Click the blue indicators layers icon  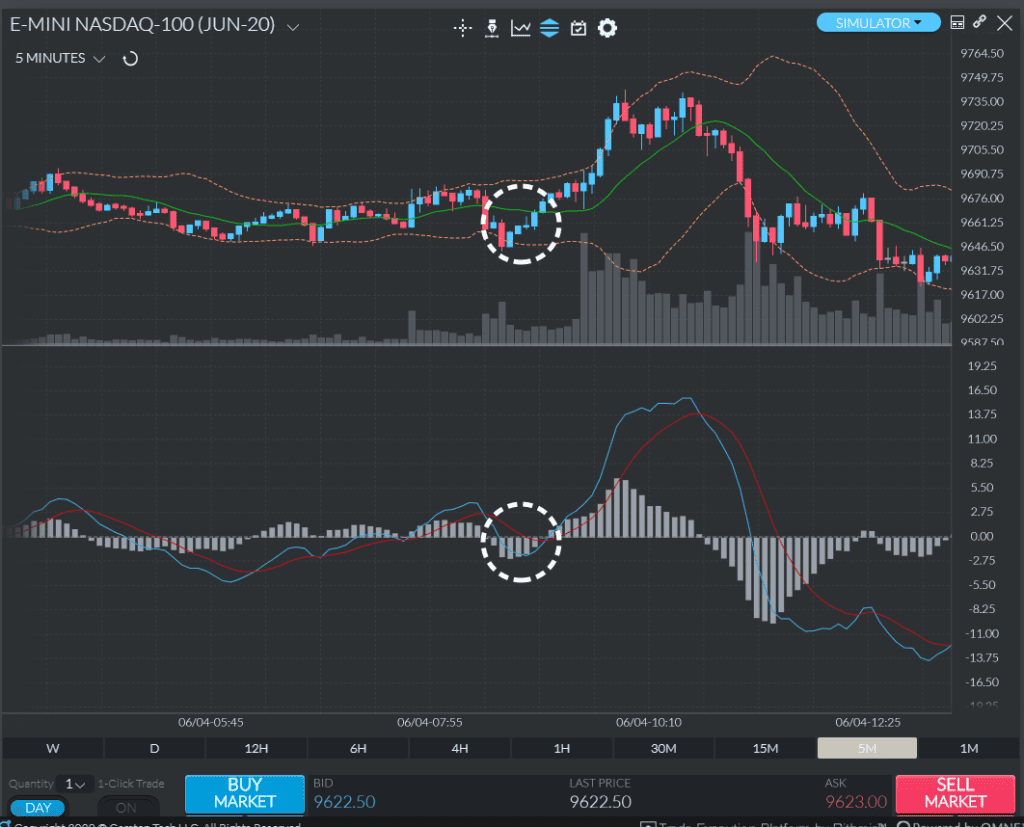click(549, 27)
